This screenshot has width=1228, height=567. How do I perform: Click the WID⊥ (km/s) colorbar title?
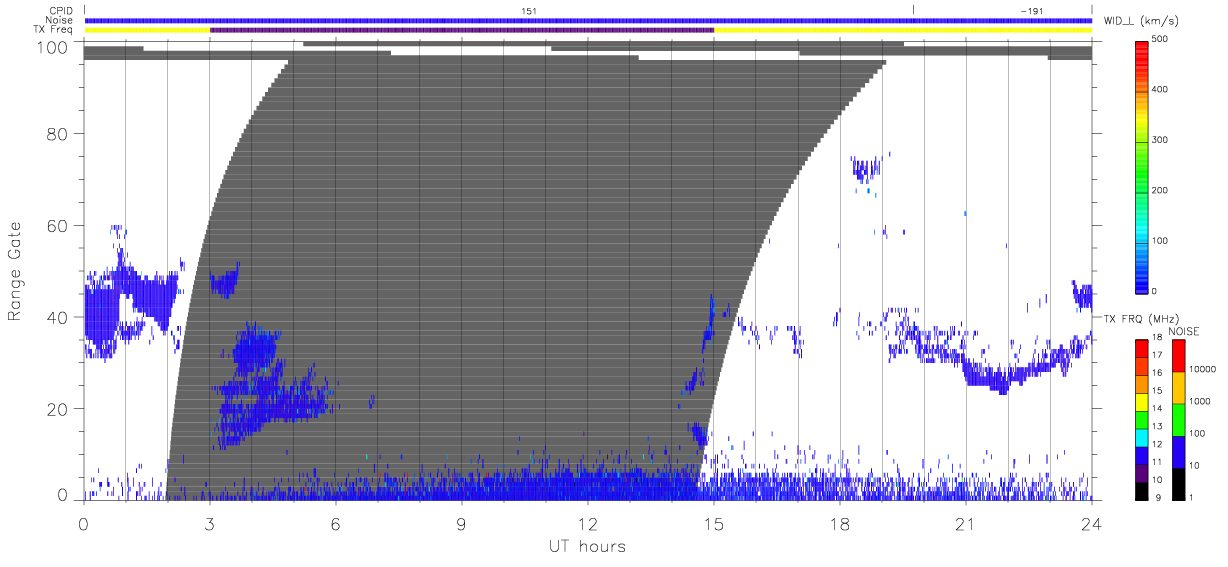click(x=1141, y=20)
